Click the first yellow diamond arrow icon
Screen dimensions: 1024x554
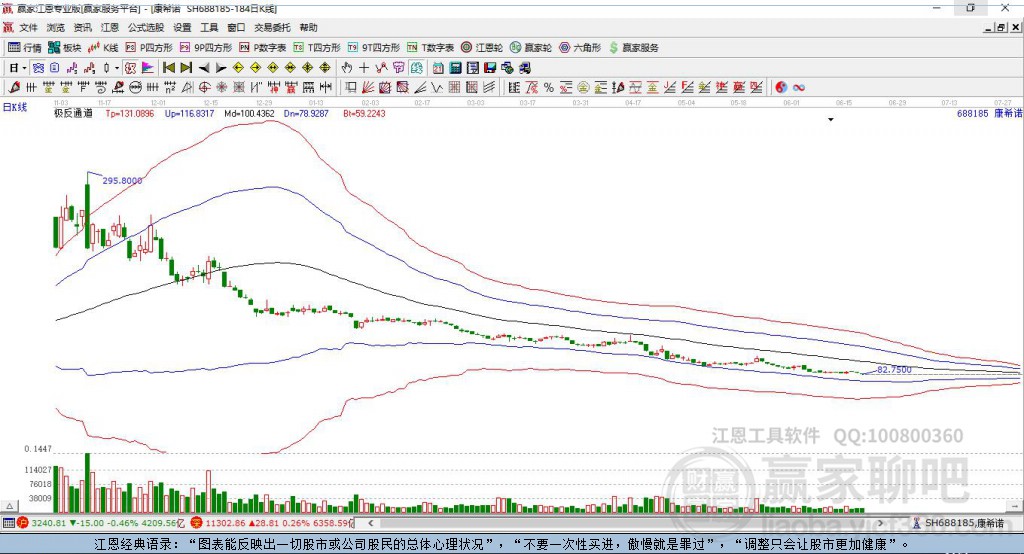tap(238, 67)
